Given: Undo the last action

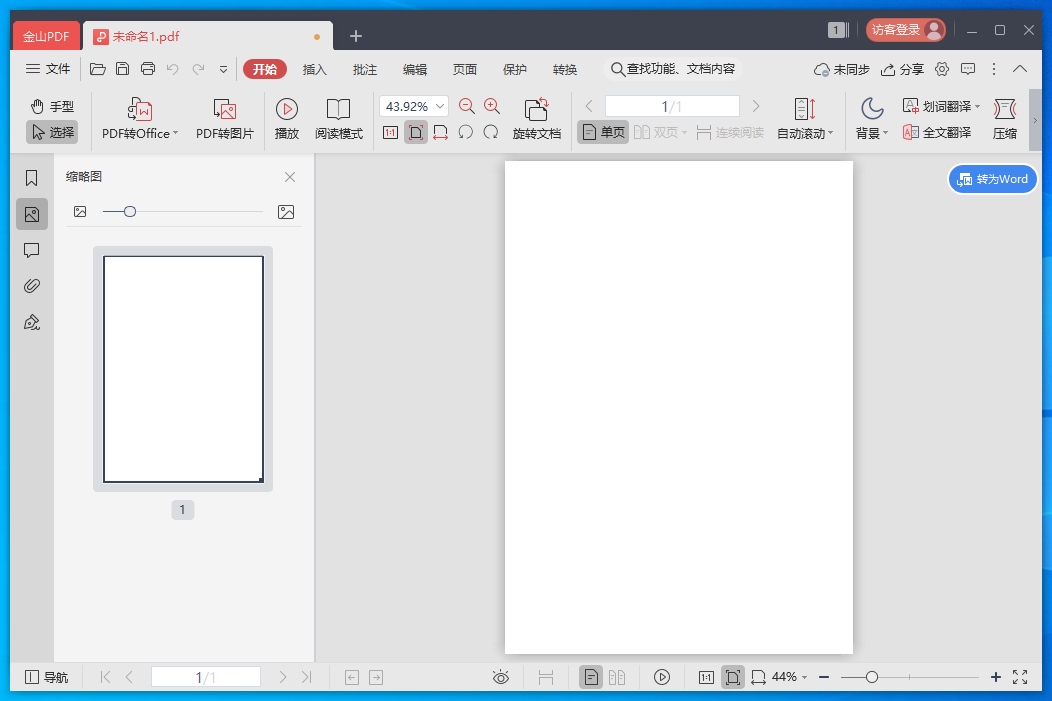Looking at the screenshot, I should pos(173,69).
